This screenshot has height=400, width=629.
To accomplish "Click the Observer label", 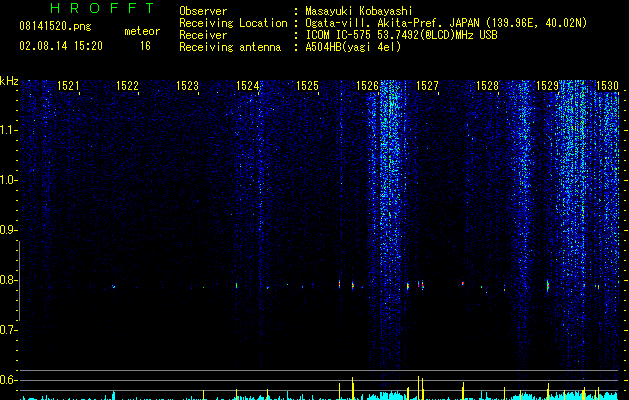I will point(203,11).
